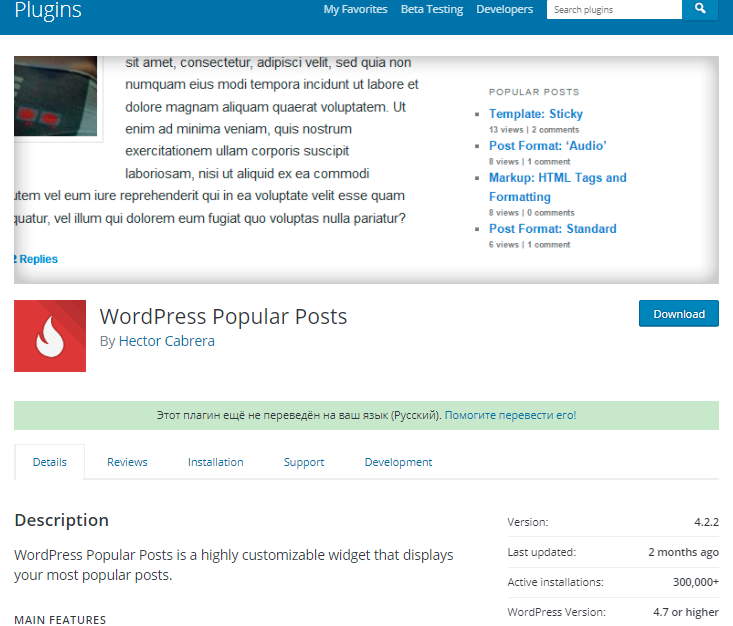This screenshot has height=626, width=733.
Task: Open the Installation tab
Action: [x=216, y=462]
